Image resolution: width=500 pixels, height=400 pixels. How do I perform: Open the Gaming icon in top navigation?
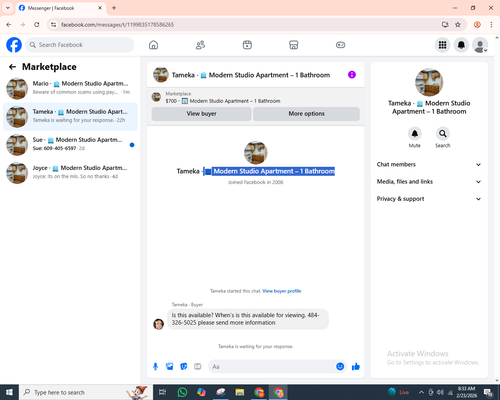coord(340,45)
